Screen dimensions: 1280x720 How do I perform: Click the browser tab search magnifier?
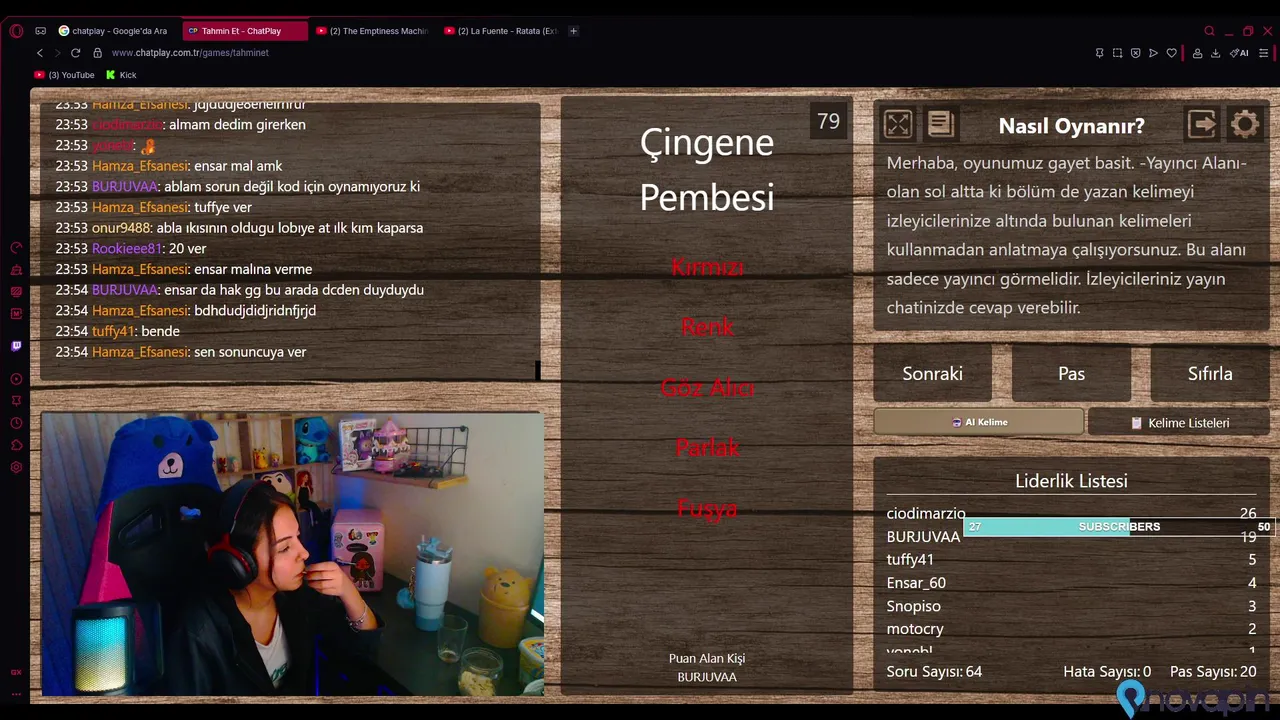[x=1209, y=31]
